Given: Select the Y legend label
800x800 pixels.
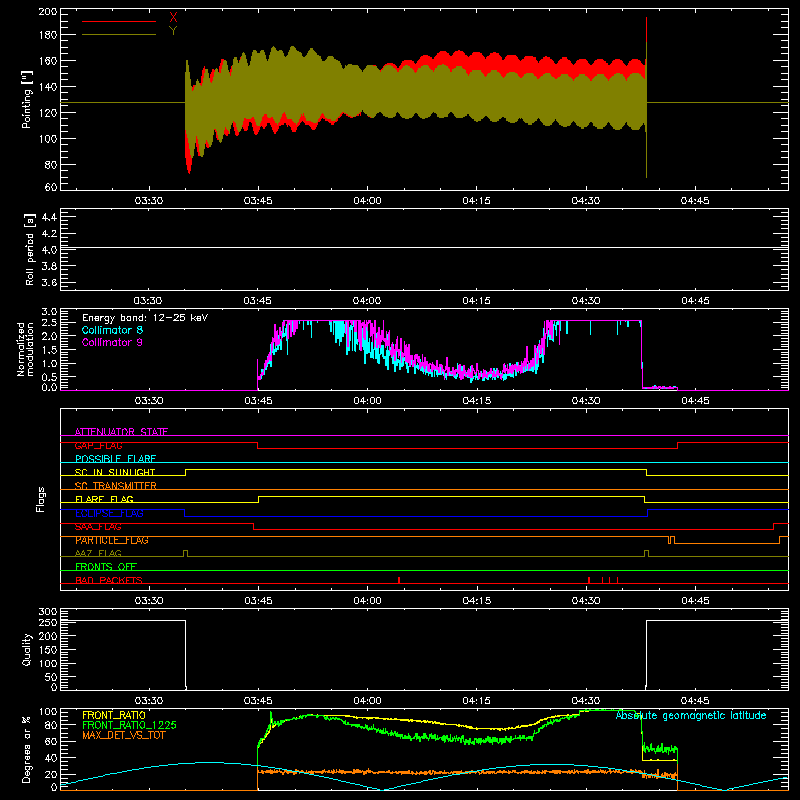Looking at the screenshot, I should (x=173, y=31).
